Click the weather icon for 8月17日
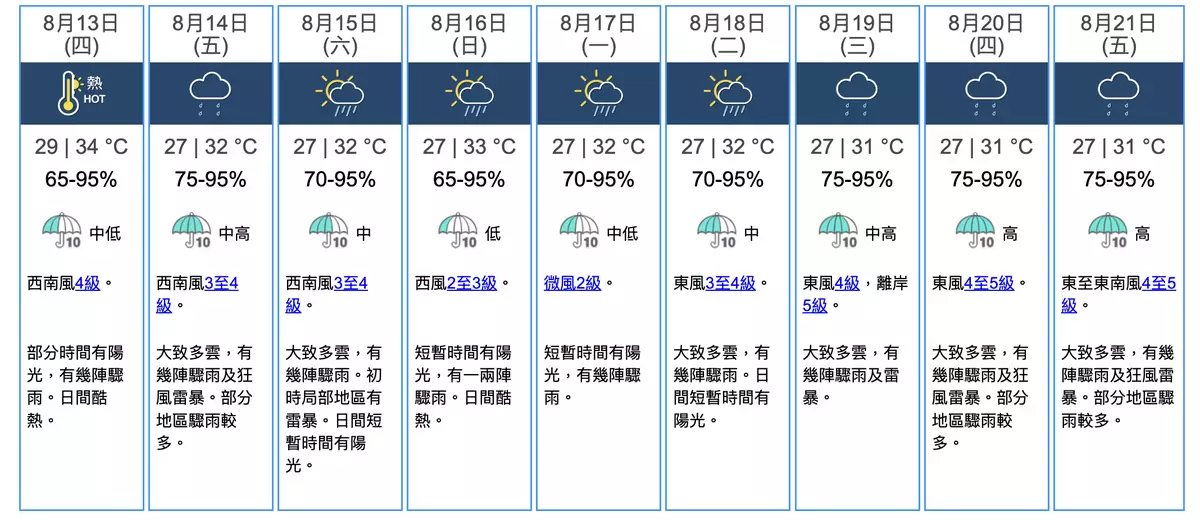Image resolution: width=1200 pixels, height=520 pixels. (598, 92)
